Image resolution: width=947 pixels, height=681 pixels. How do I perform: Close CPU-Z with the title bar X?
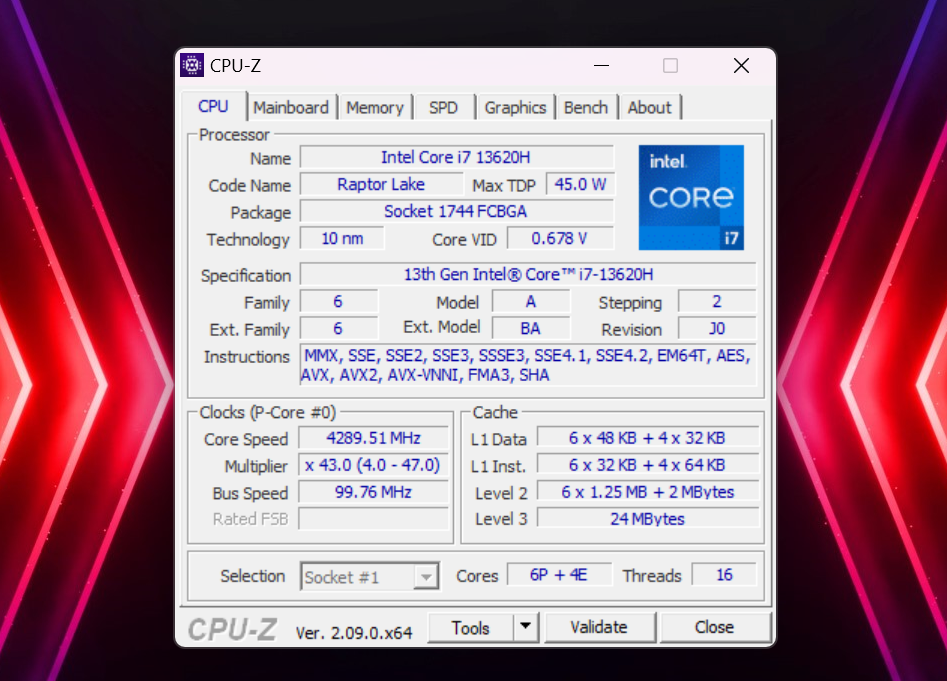741,65
